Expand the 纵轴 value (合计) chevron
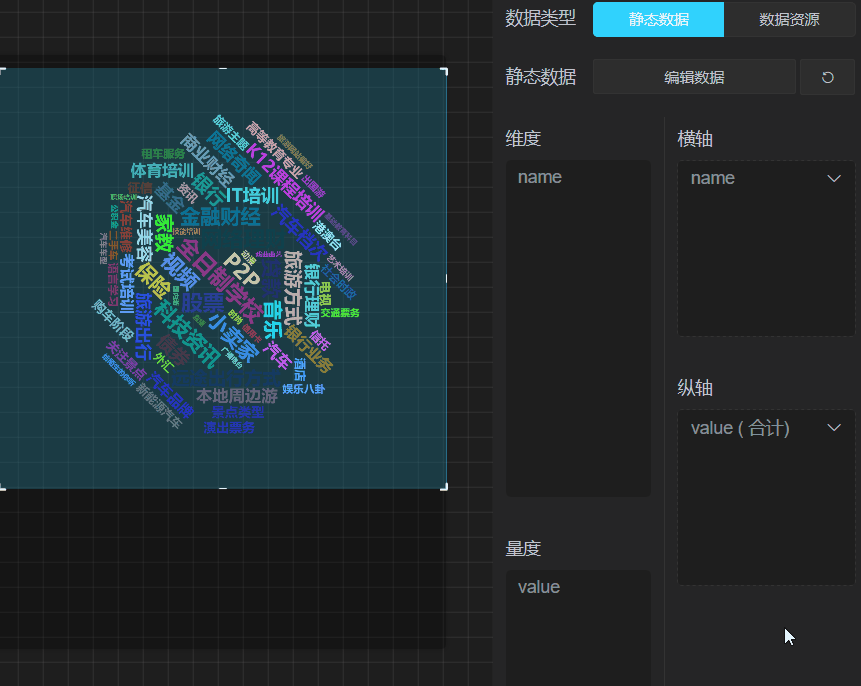Image resolution: width=861 pixels, height=686 pixels. coord(834,428)
